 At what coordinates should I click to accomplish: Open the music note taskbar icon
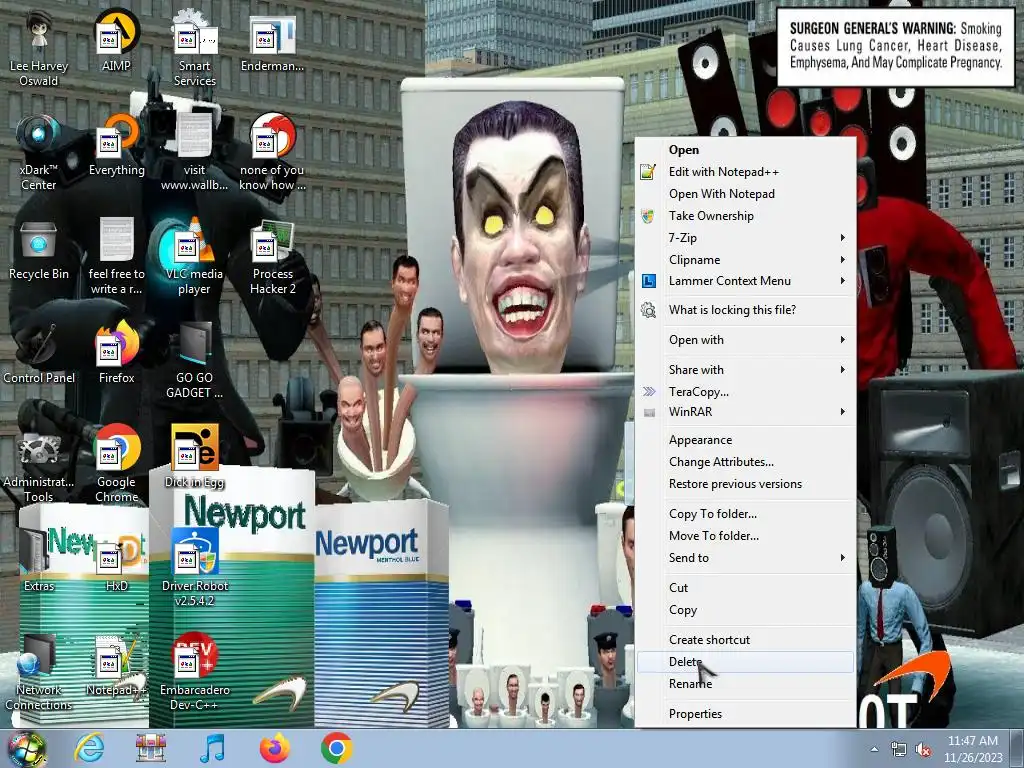pos(212,748)
